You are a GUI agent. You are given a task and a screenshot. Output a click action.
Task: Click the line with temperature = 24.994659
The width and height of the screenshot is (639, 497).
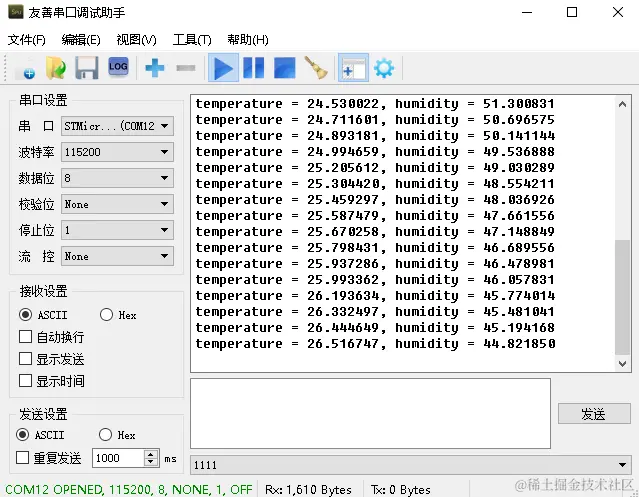(x=375, y=152)
